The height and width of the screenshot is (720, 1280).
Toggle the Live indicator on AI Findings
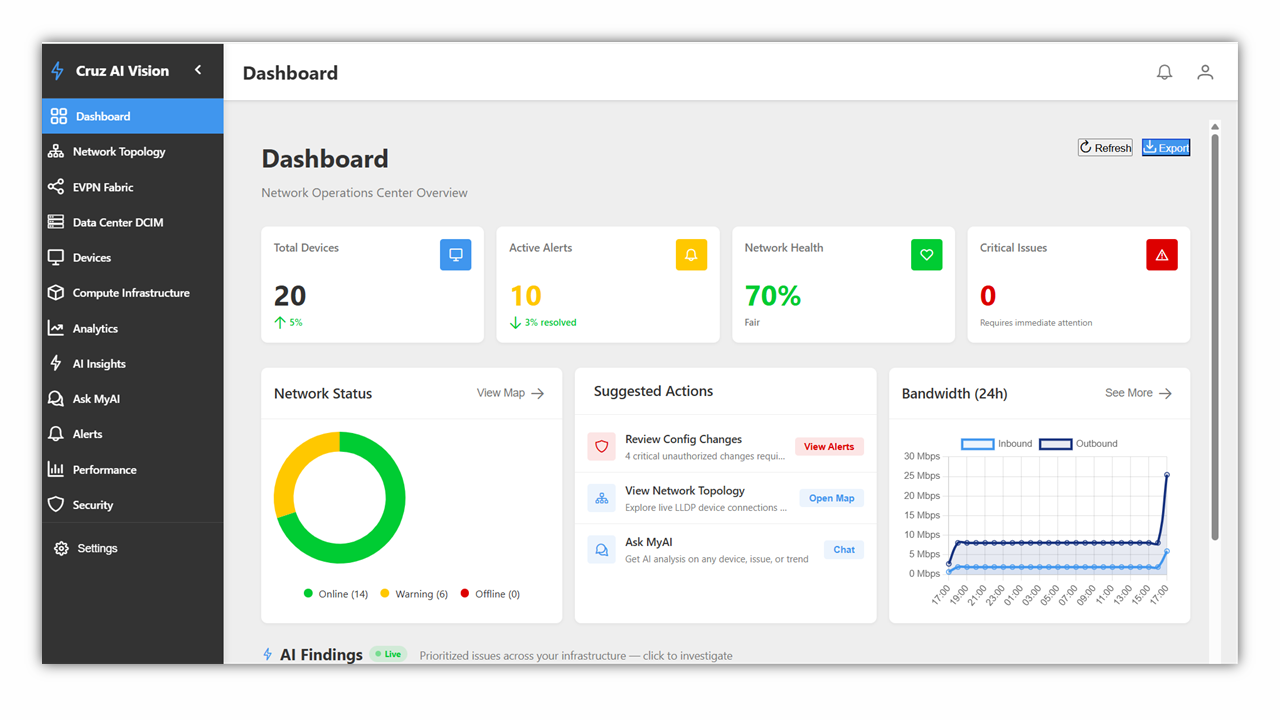[x=388, y=653]
